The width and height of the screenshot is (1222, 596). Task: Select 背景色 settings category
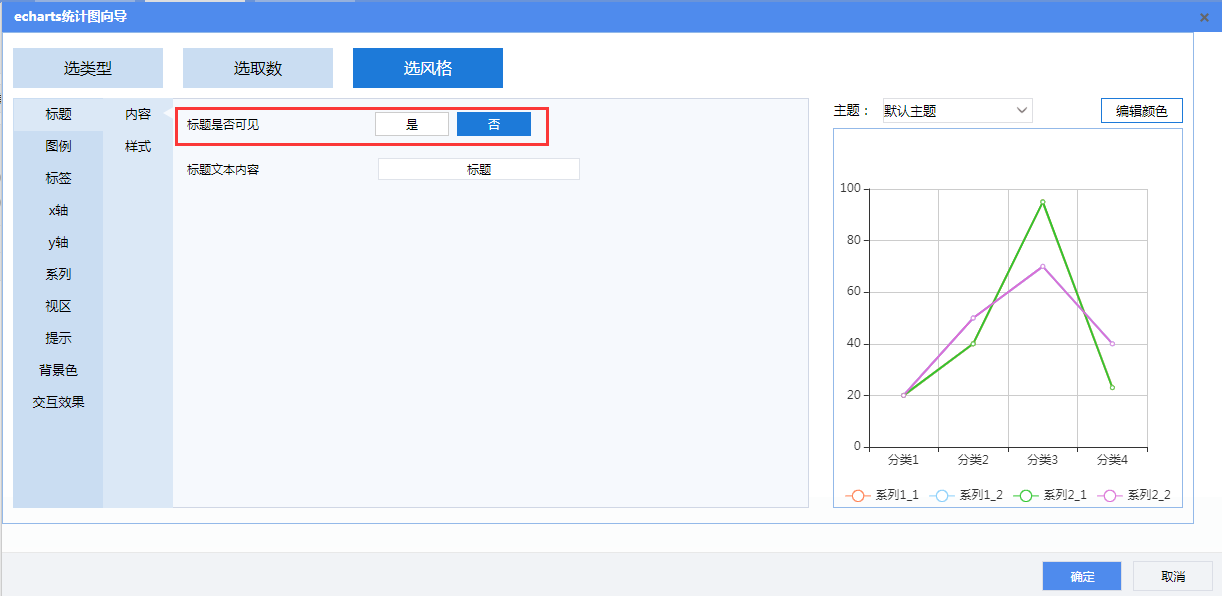pos(58,370)
